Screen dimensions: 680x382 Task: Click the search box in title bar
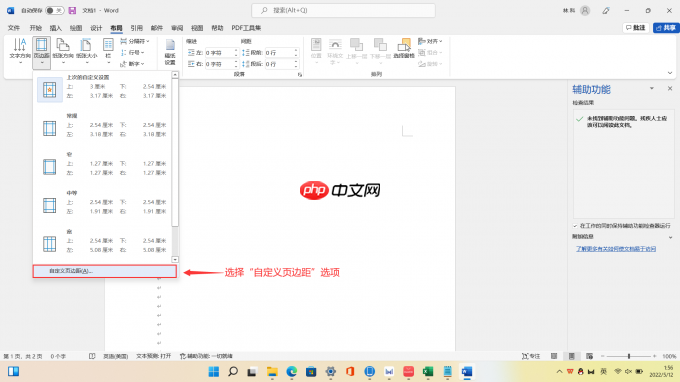click(x=343, y=10)
